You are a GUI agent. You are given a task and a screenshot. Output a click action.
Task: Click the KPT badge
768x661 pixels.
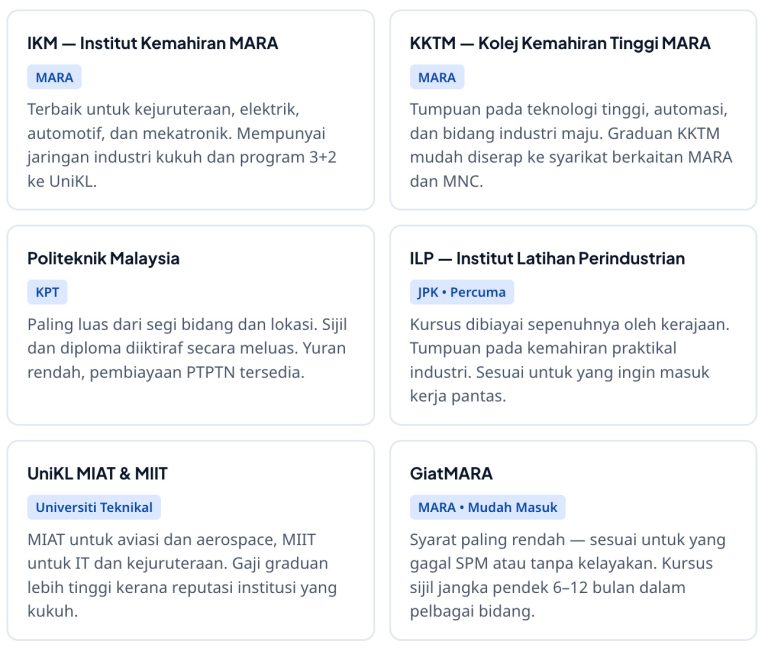pos(47,292)
